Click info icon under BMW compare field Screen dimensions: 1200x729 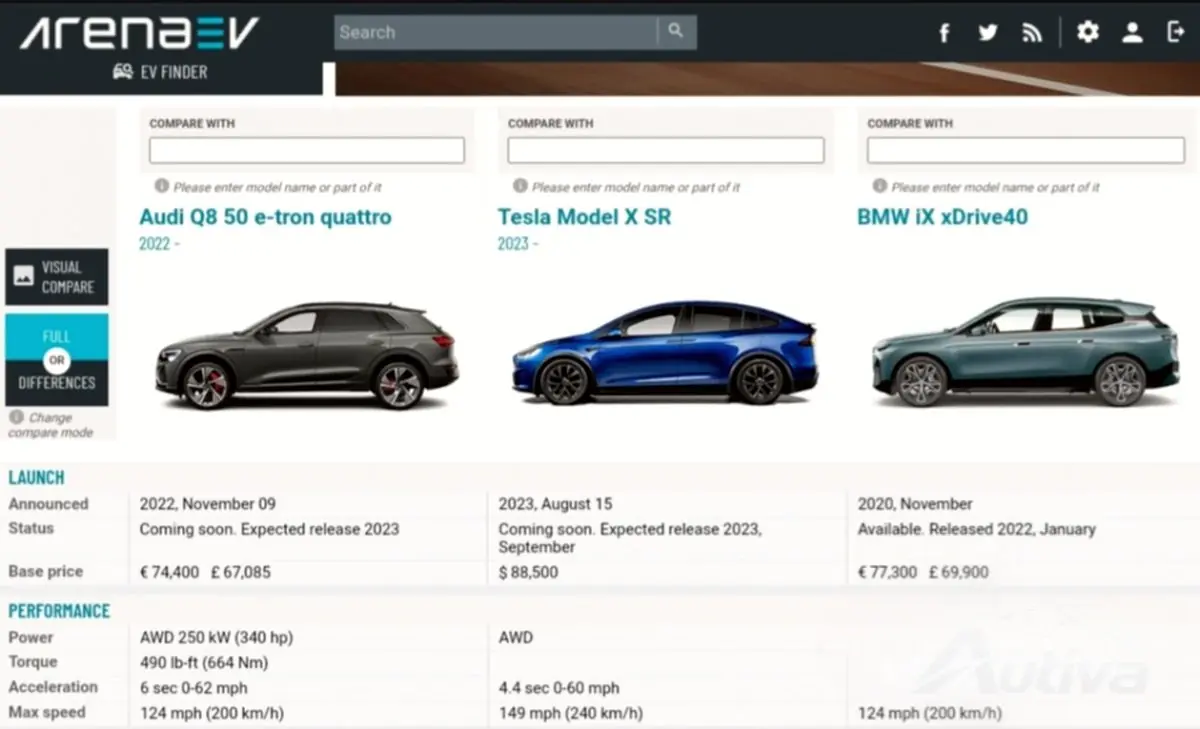click(x=880, y=186)
